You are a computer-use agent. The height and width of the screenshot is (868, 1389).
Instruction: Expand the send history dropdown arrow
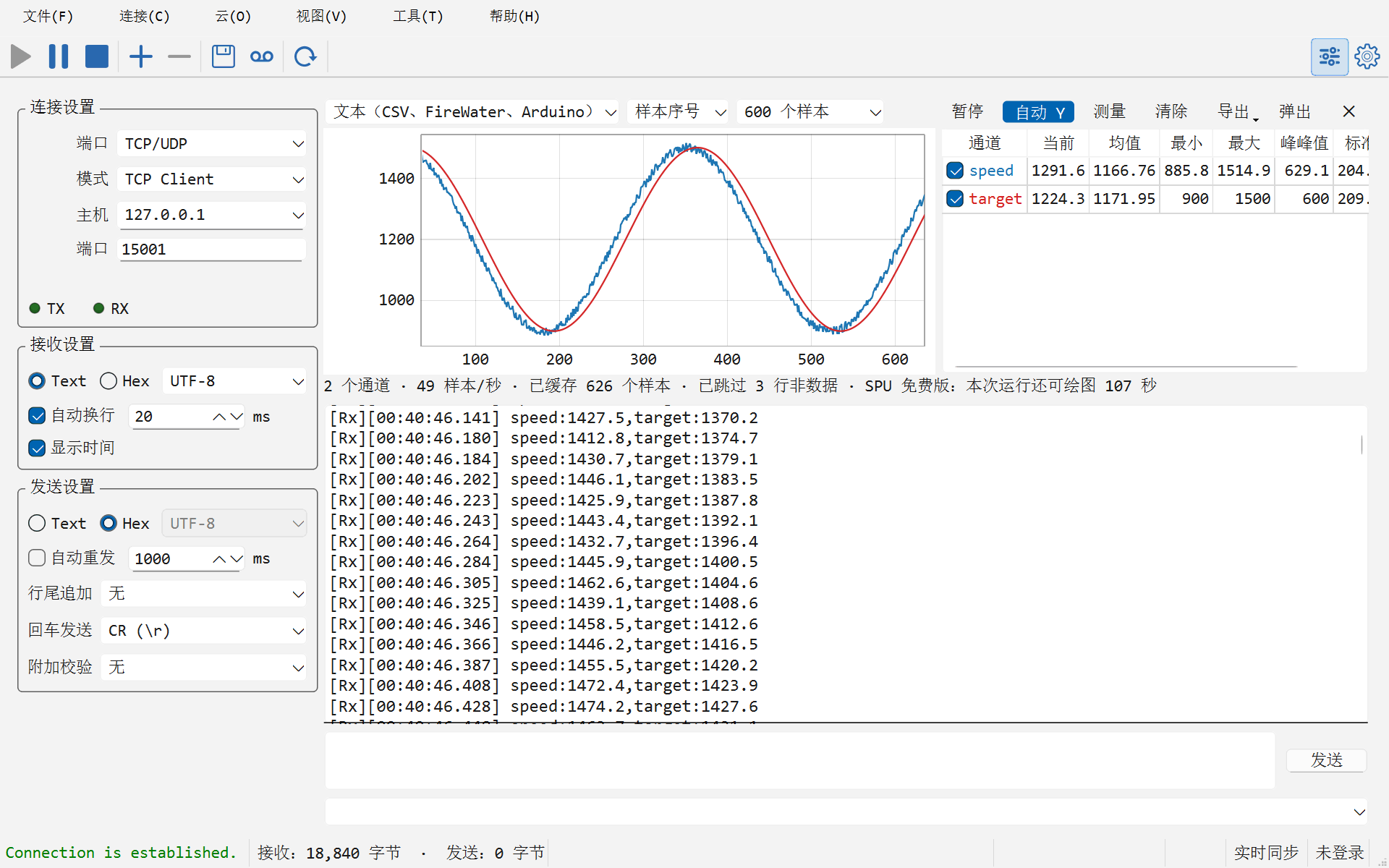pos(1359,812)
